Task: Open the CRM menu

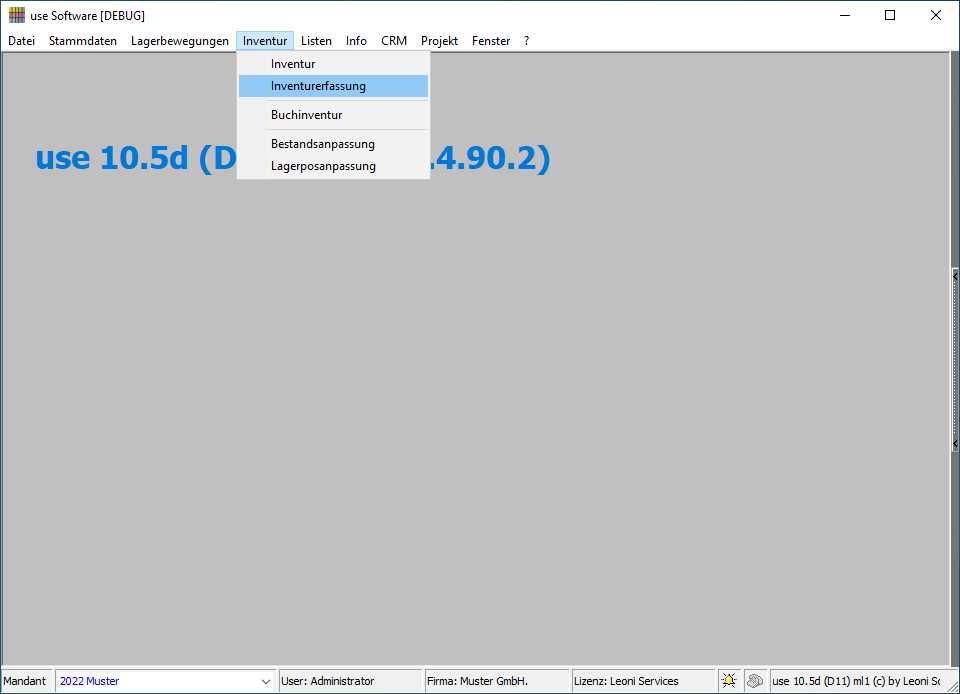Action: 394,41
